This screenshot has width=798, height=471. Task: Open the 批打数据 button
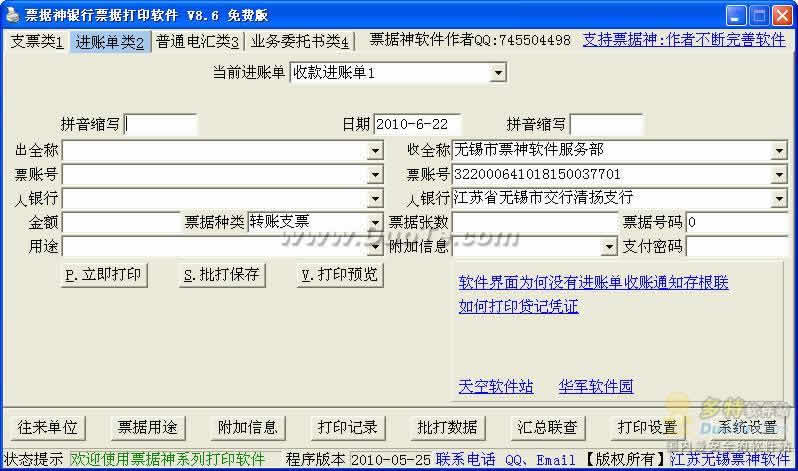pyautogui.click(x=447, y=427)
